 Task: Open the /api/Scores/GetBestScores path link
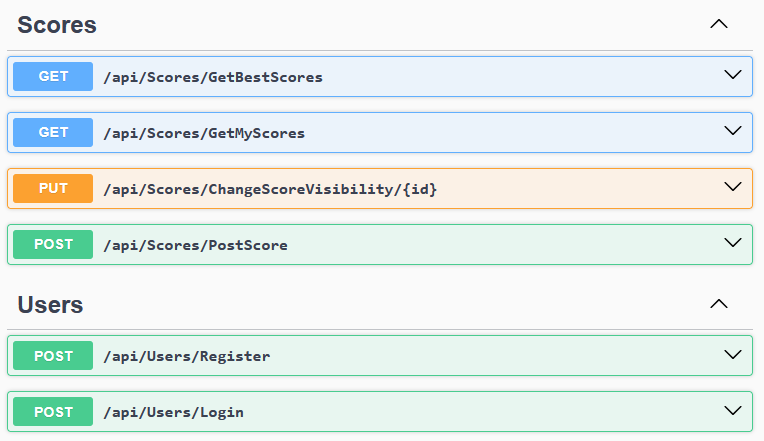click(x=213, y=77)
